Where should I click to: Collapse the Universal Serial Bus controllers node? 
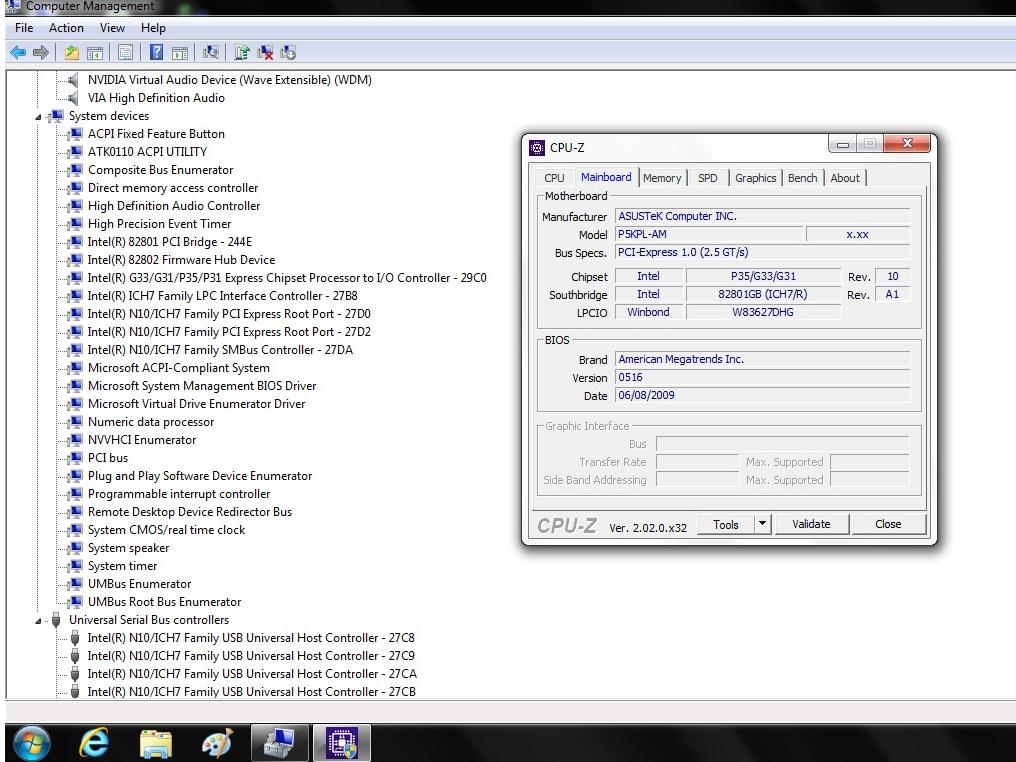click(38, 621)
